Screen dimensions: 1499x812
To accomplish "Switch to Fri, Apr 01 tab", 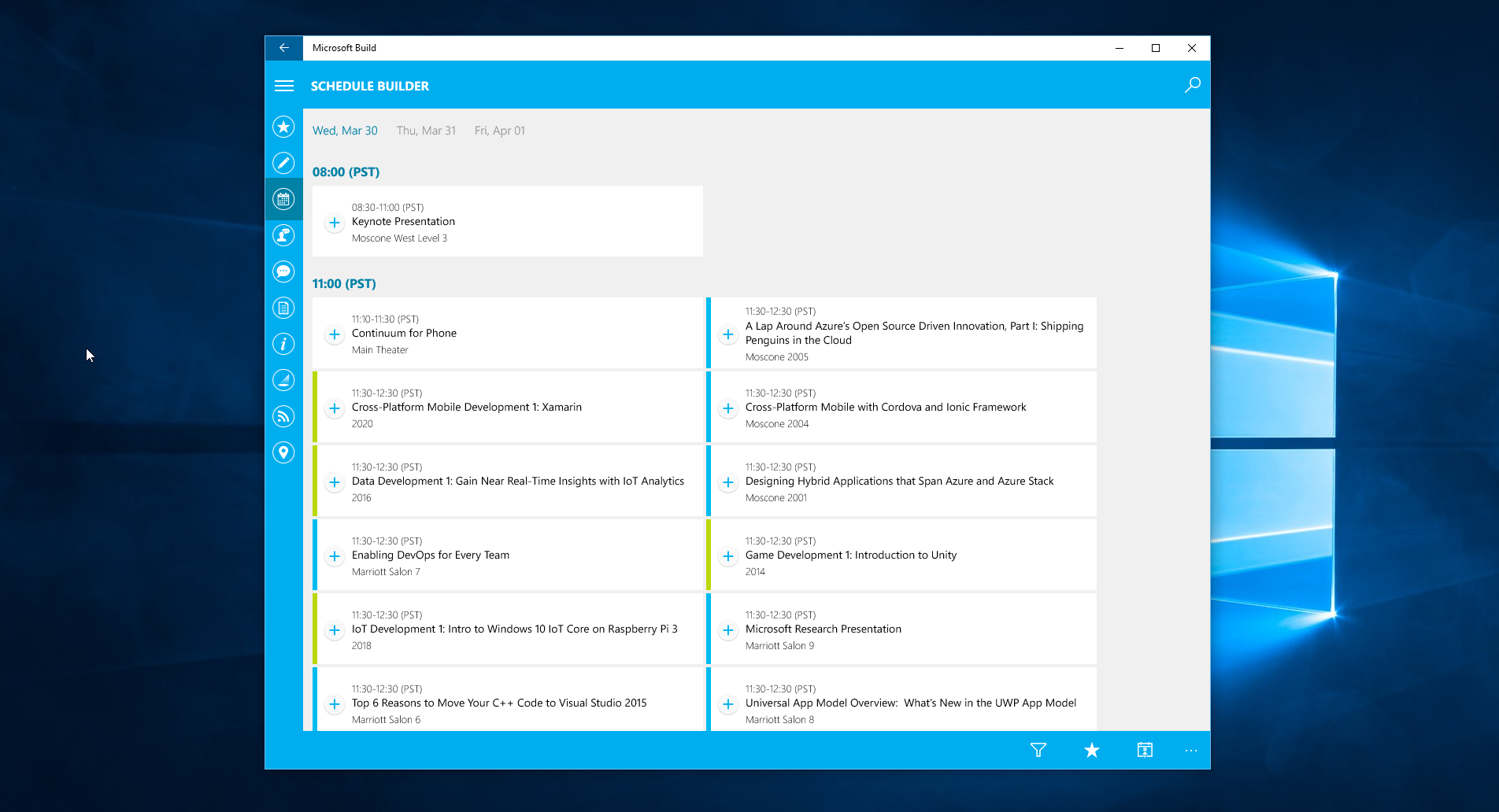I will click(499, 131).
